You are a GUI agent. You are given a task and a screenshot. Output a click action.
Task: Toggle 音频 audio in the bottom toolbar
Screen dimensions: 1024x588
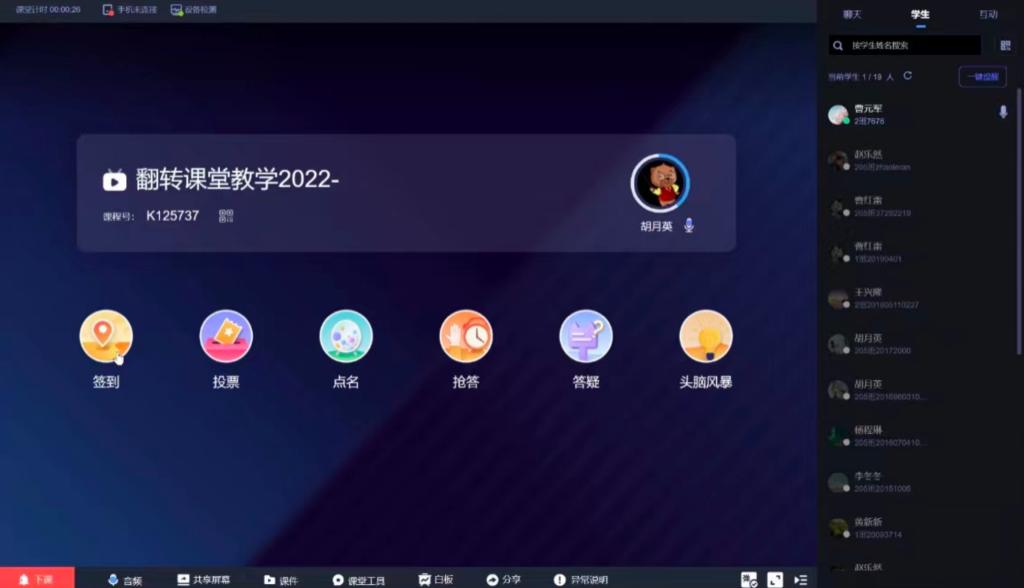pos(125,580)
